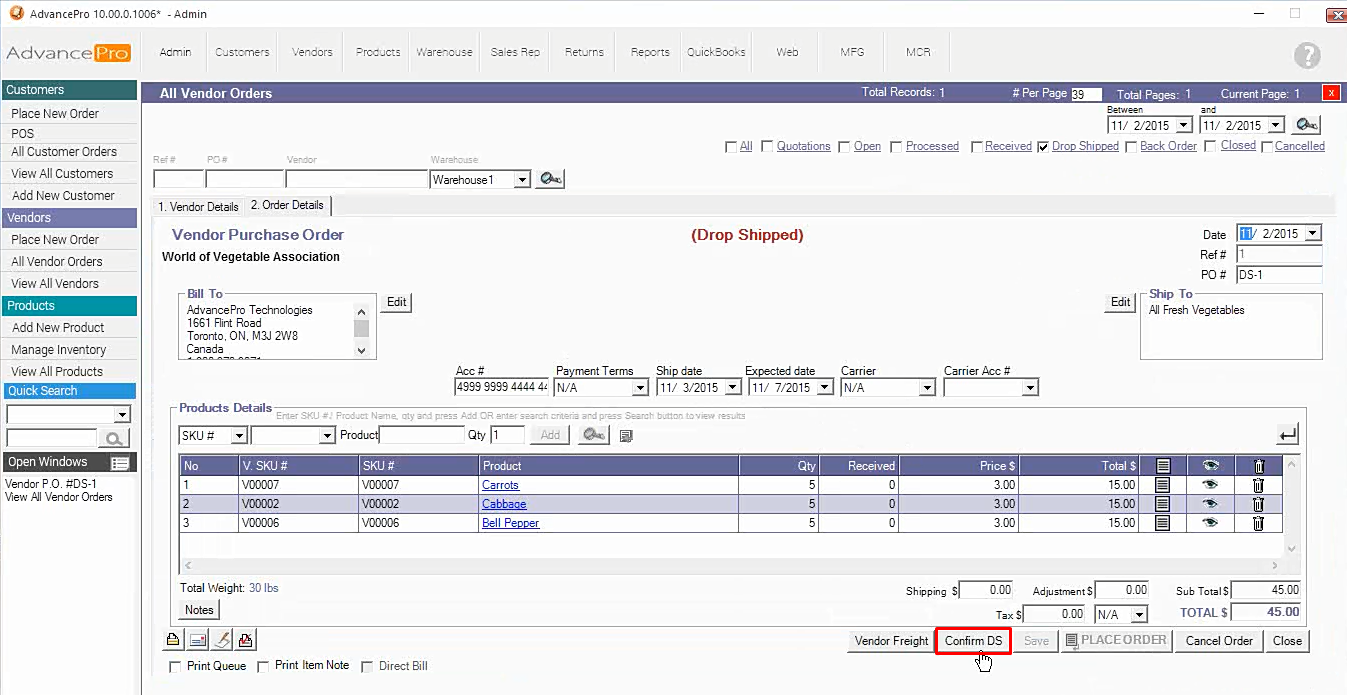This screenshot has height=695, width=1347.
Task: Click the Quick Search magnifier button
Action: (114, 438)
